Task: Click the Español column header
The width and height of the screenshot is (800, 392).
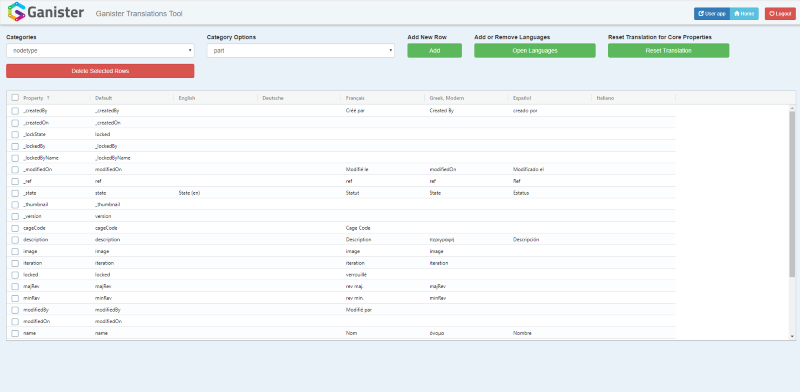Action: (x=522, y=97)
